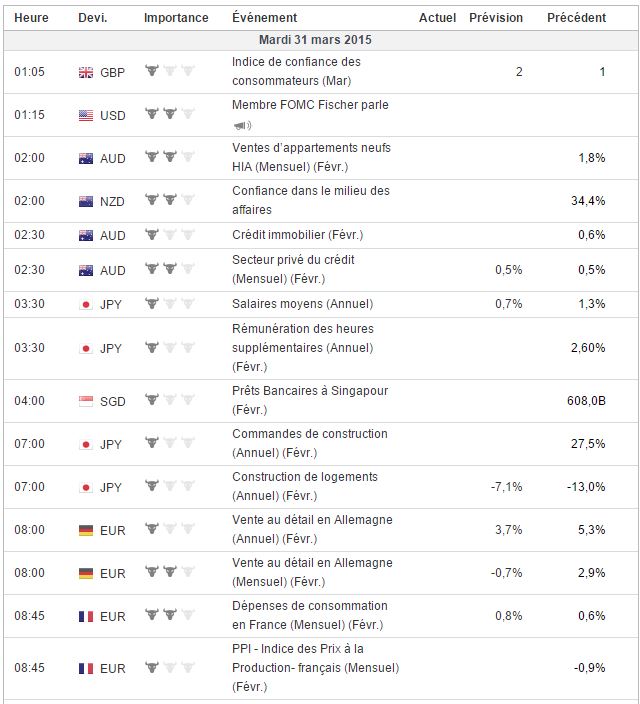Click the UK flag icon next to GBP
The image size is (640, 704).
pyautogui.click(x=86, y=72)
